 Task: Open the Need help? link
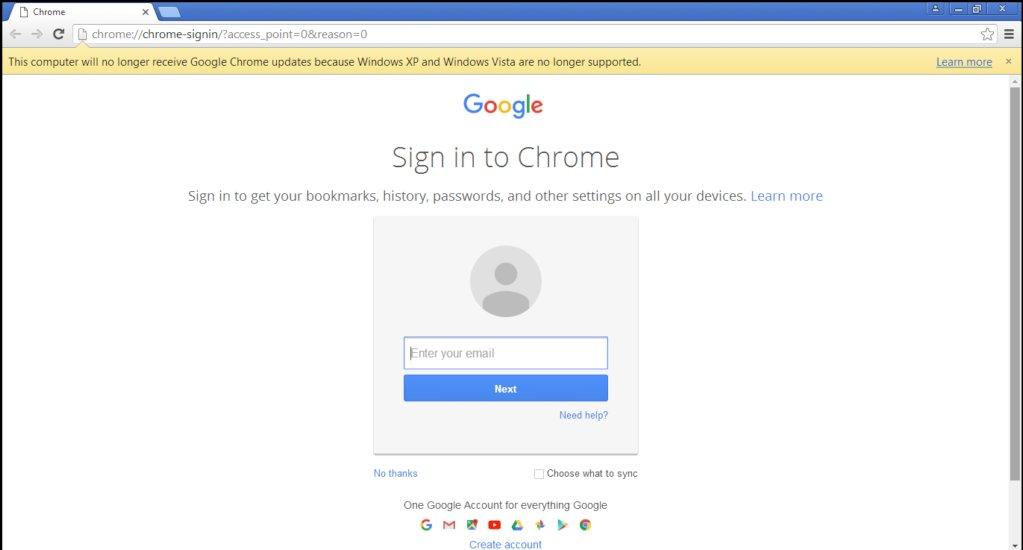pos(583,415)
